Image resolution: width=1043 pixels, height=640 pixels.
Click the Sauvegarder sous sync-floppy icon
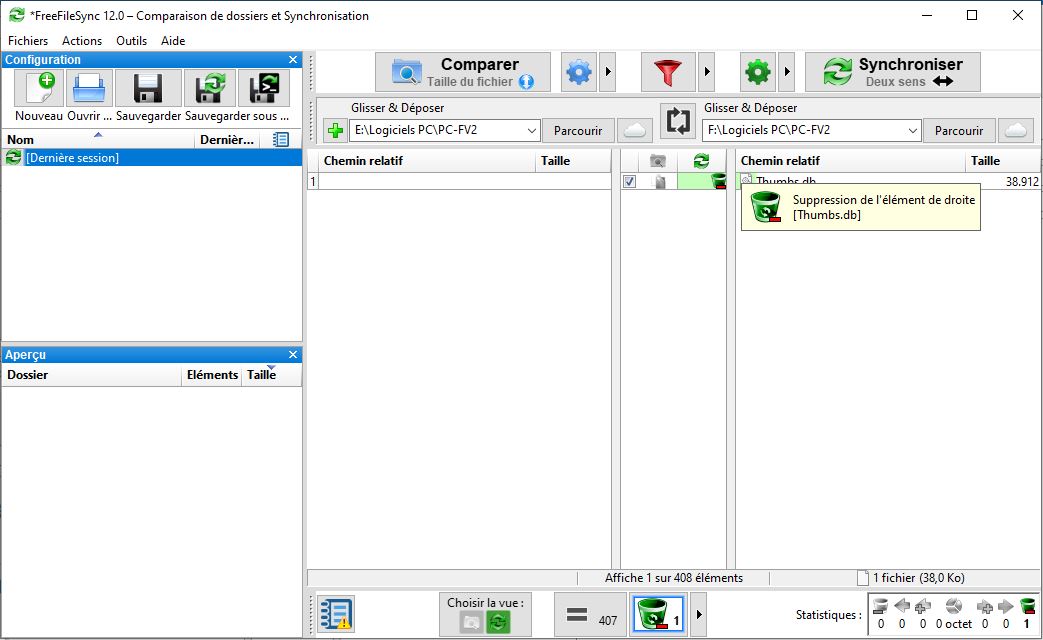pyautogui.click(x=210, y=89)
